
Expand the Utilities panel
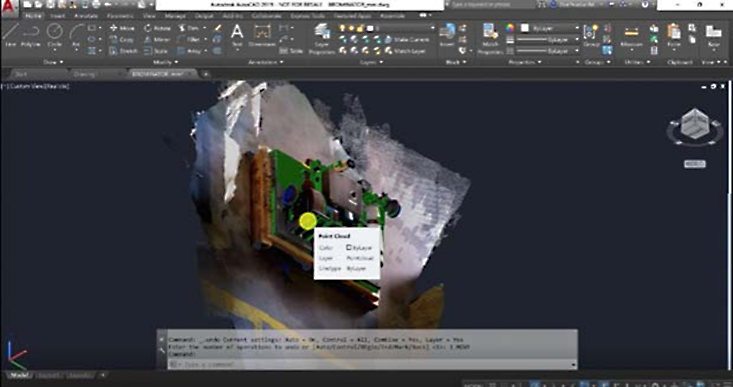pos(637,62)
